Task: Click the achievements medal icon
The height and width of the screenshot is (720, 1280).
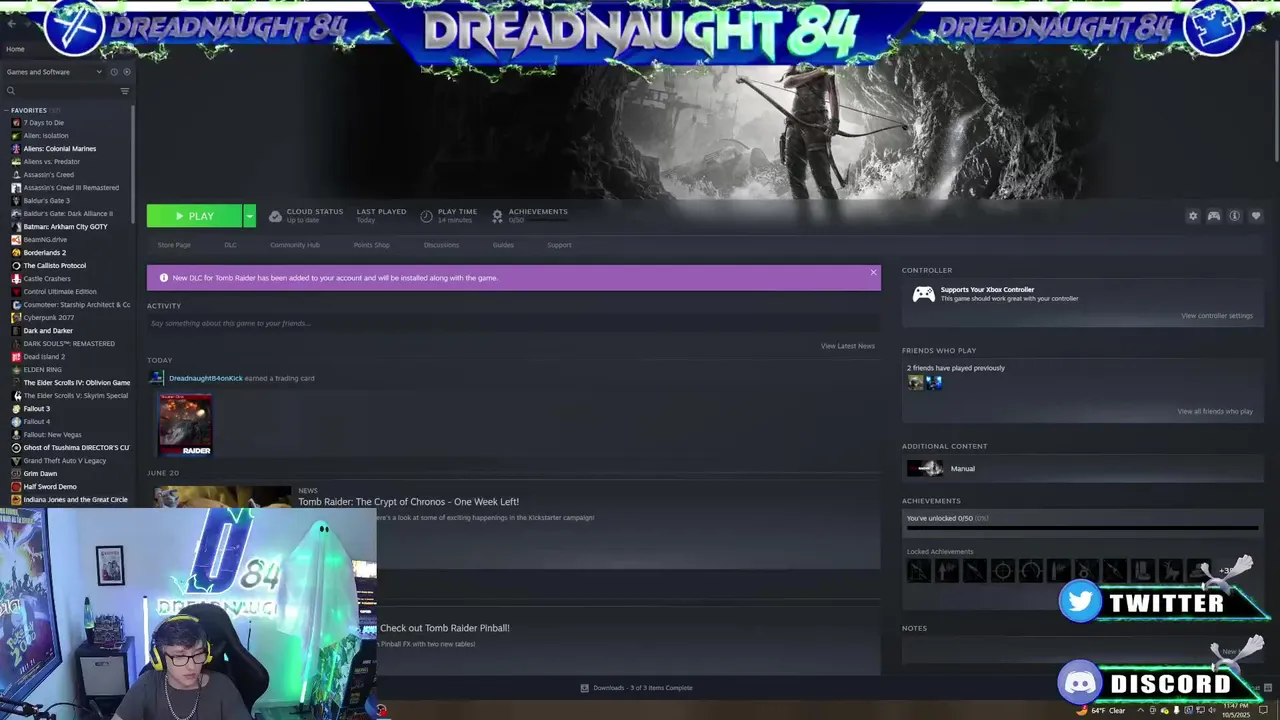Action: point(497,216)
